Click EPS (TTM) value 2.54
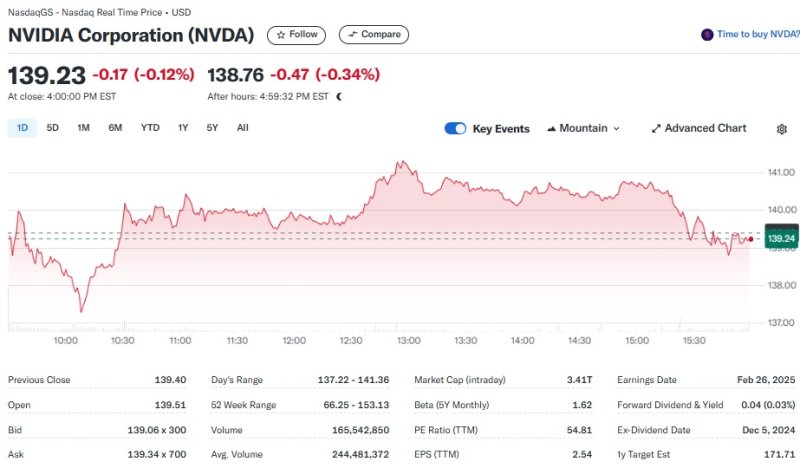Screen dimensions: 800x468 582,454
